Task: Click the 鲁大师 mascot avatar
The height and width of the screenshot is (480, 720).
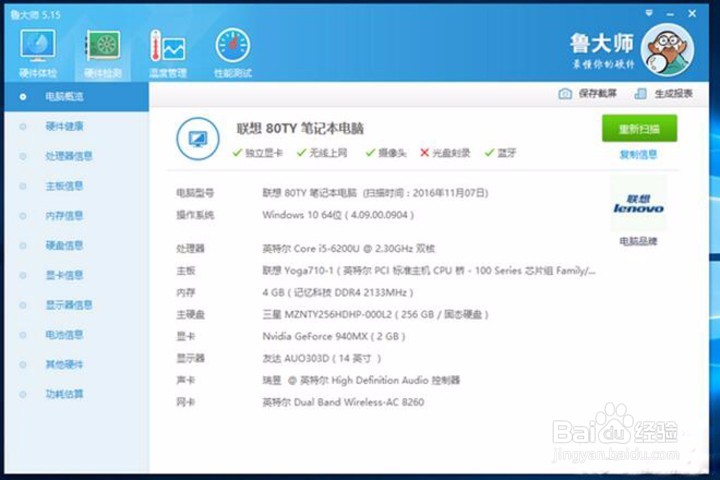Action: click(x=667, y=50)
